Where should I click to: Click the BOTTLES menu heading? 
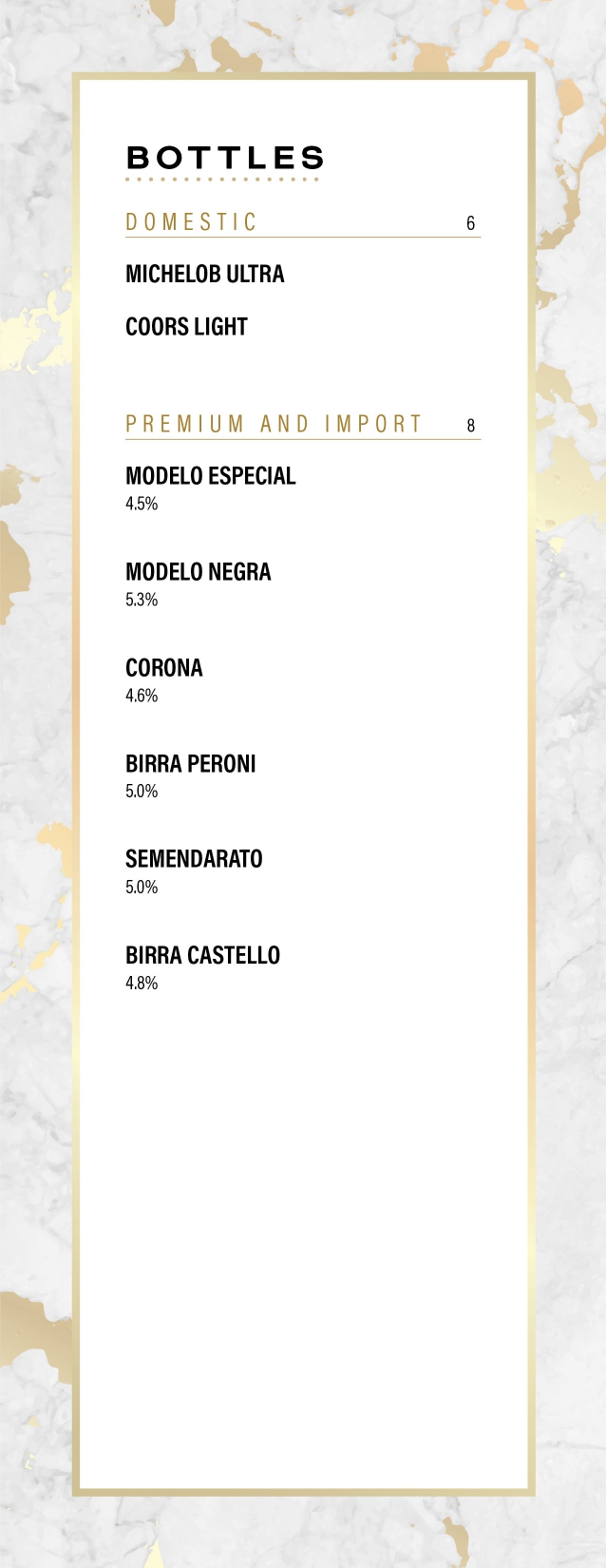pos(225,158)
